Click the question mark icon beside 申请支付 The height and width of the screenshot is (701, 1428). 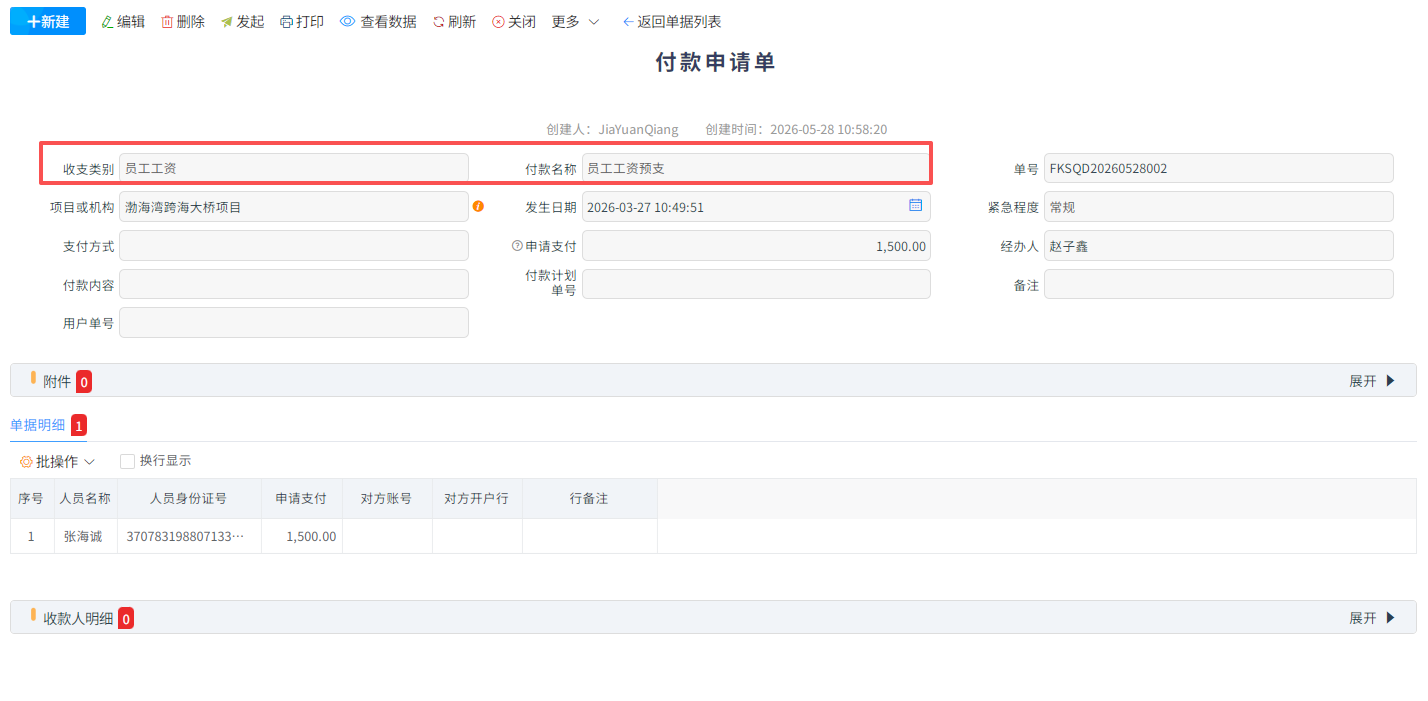click(517, 246)
